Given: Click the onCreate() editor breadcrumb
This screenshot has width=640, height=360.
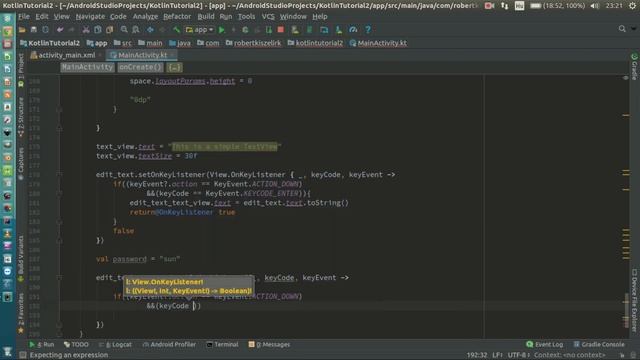Looking at the screenshot, I should tap(140, 67).
